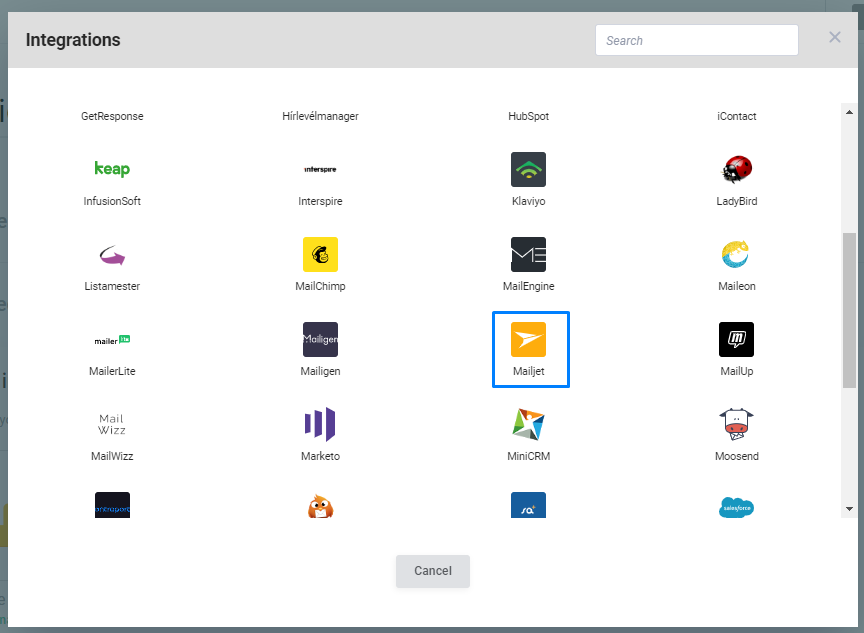The width and height of the screenshot is (864, 633).
Task: Select the Moosend cow icon
Action: [737, 424]
